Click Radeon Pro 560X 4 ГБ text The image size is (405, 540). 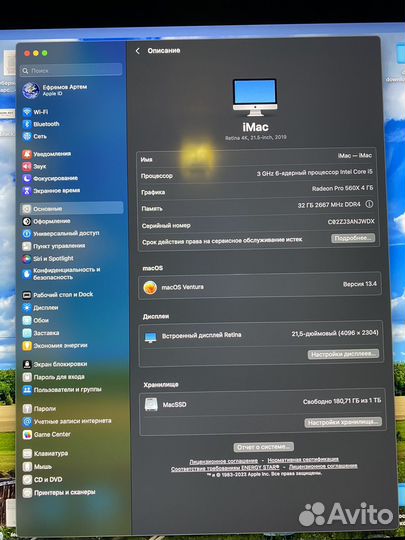point(342,188)
